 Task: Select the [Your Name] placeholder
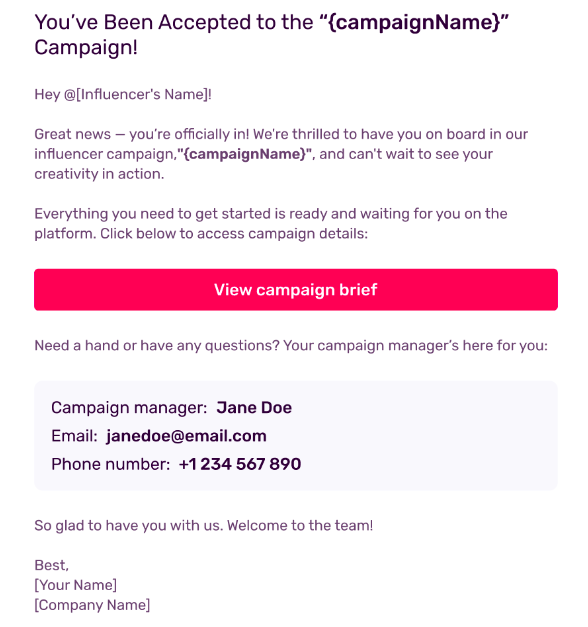coord(76,585)
